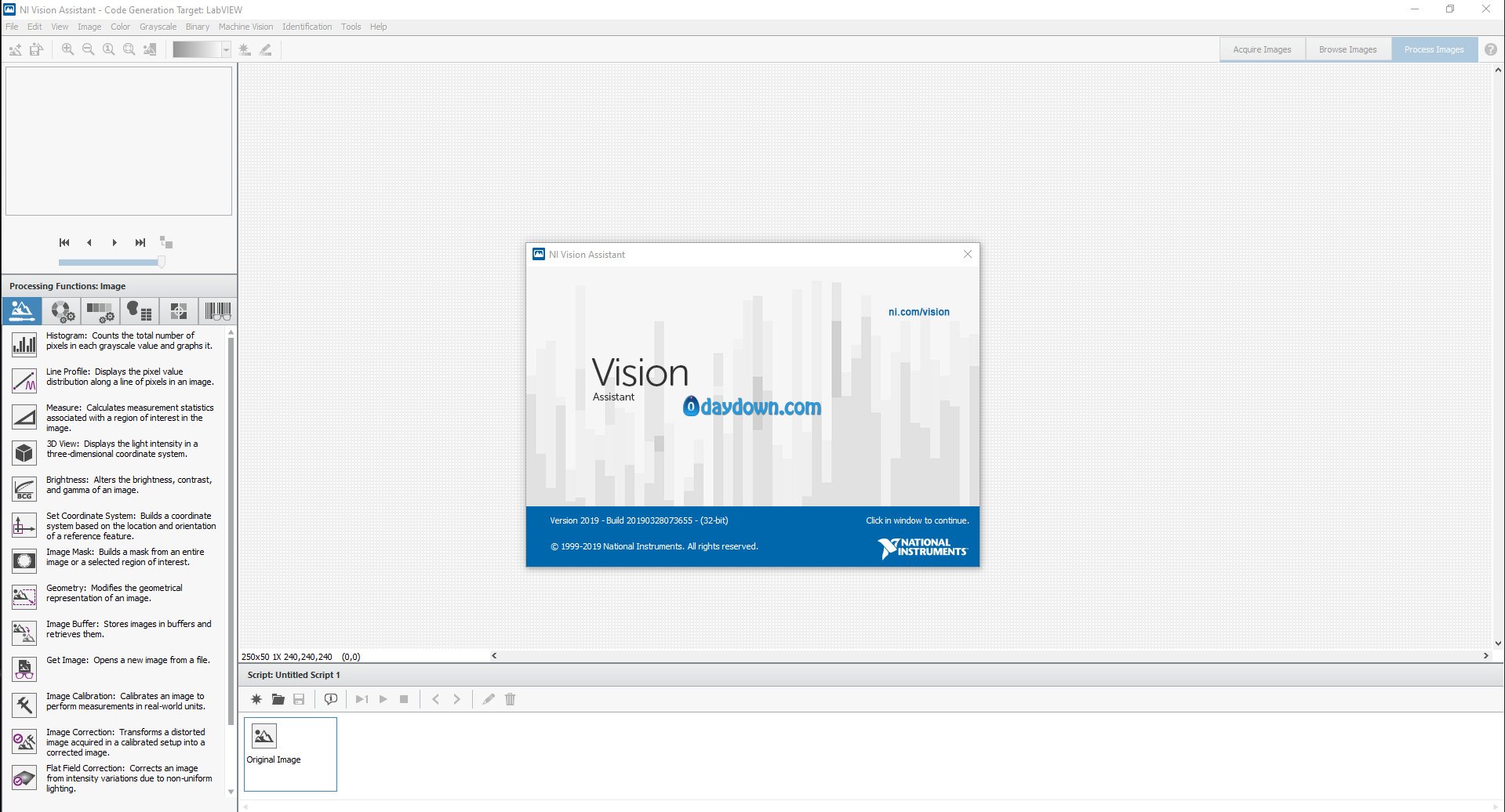Switch to the Process Images tab
Screen dimensions: 1505x812
[x=1434, y=49]
